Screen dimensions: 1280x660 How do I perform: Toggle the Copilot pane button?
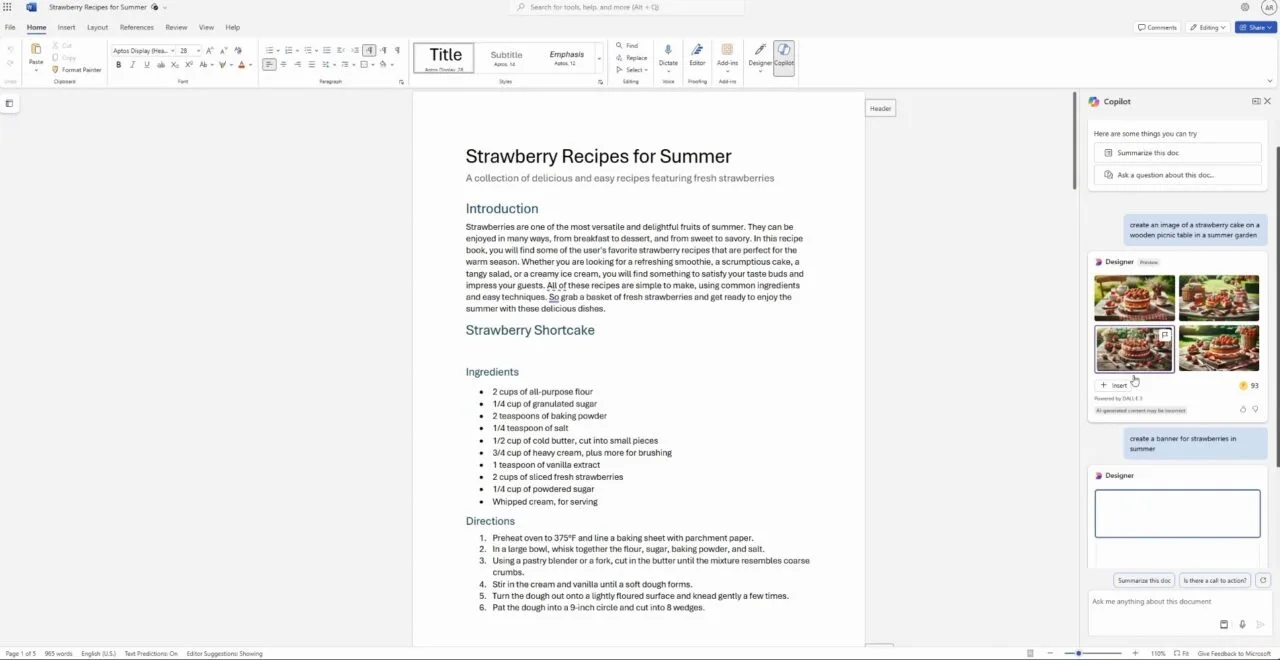(784, 55)
